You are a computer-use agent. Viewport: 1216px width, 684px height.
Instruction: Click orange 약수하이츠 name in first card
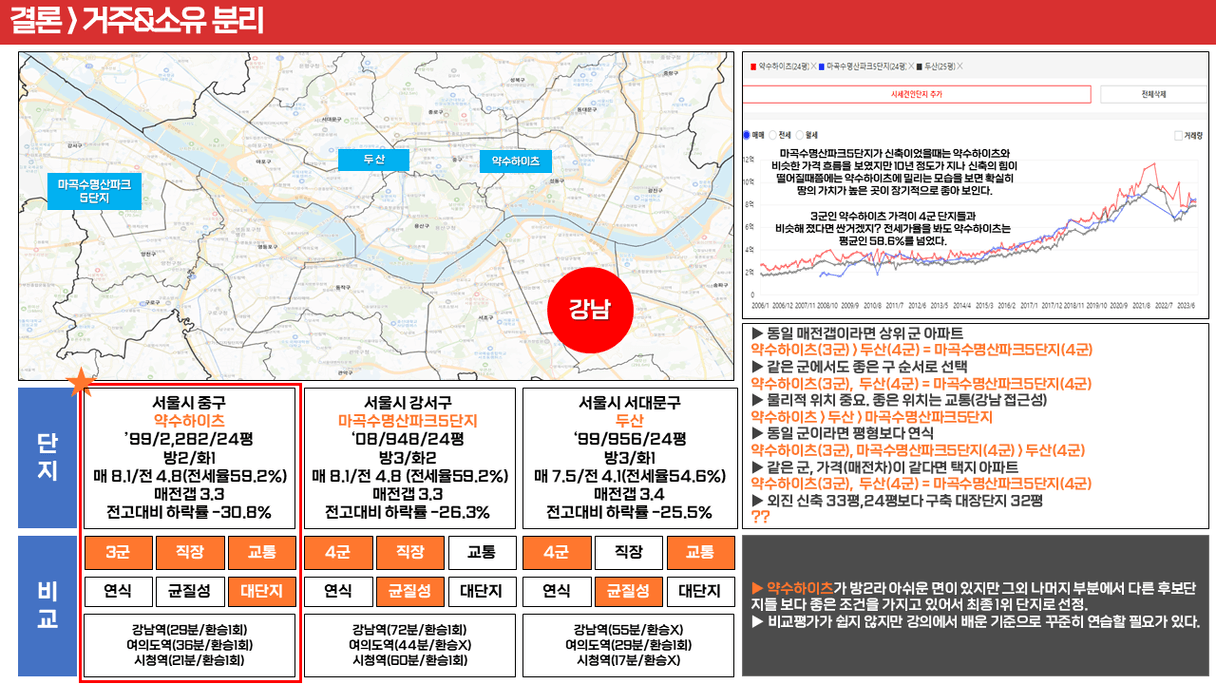point(189,421)
